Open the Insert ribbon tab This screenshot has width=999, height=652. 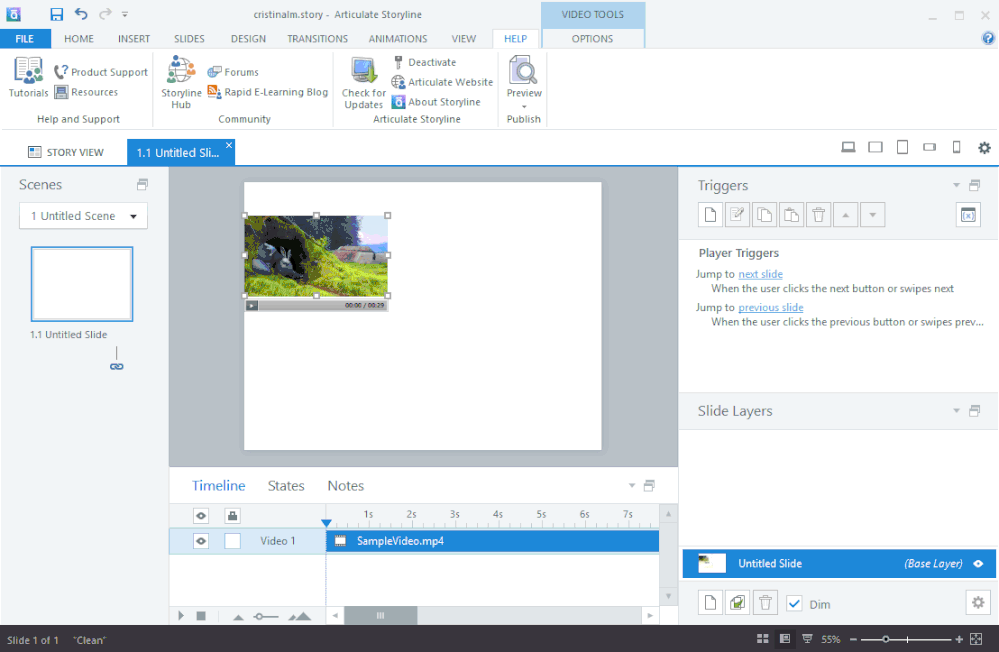coord(134,39)
